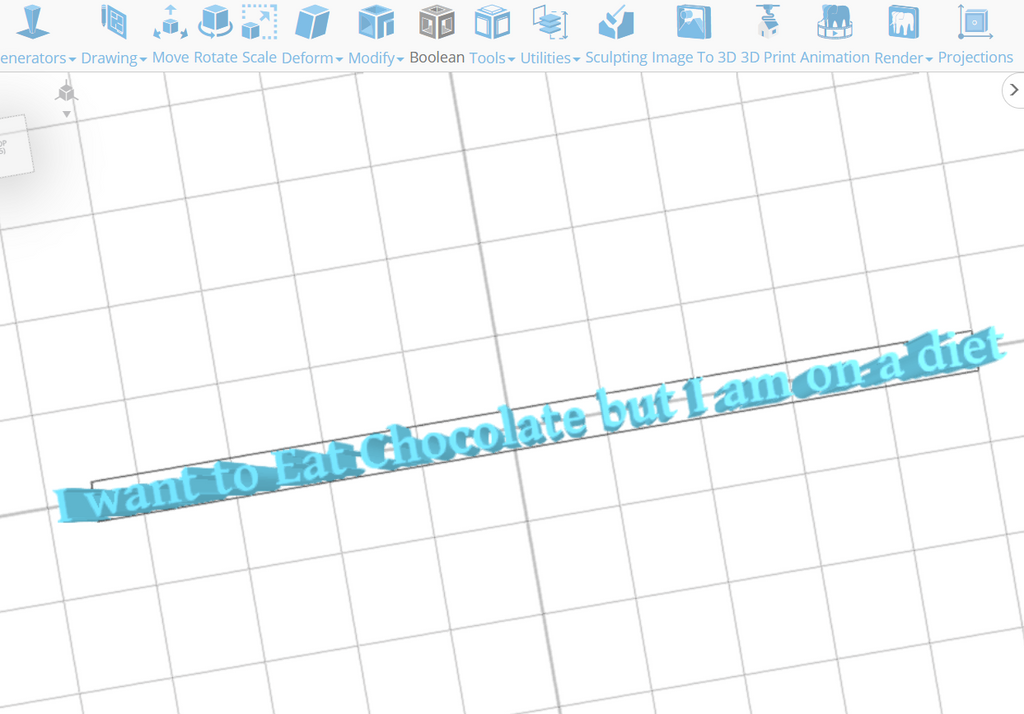Click the 3D Print label
This screenshot has width=1024, height=714.
[x=768, y=57]
